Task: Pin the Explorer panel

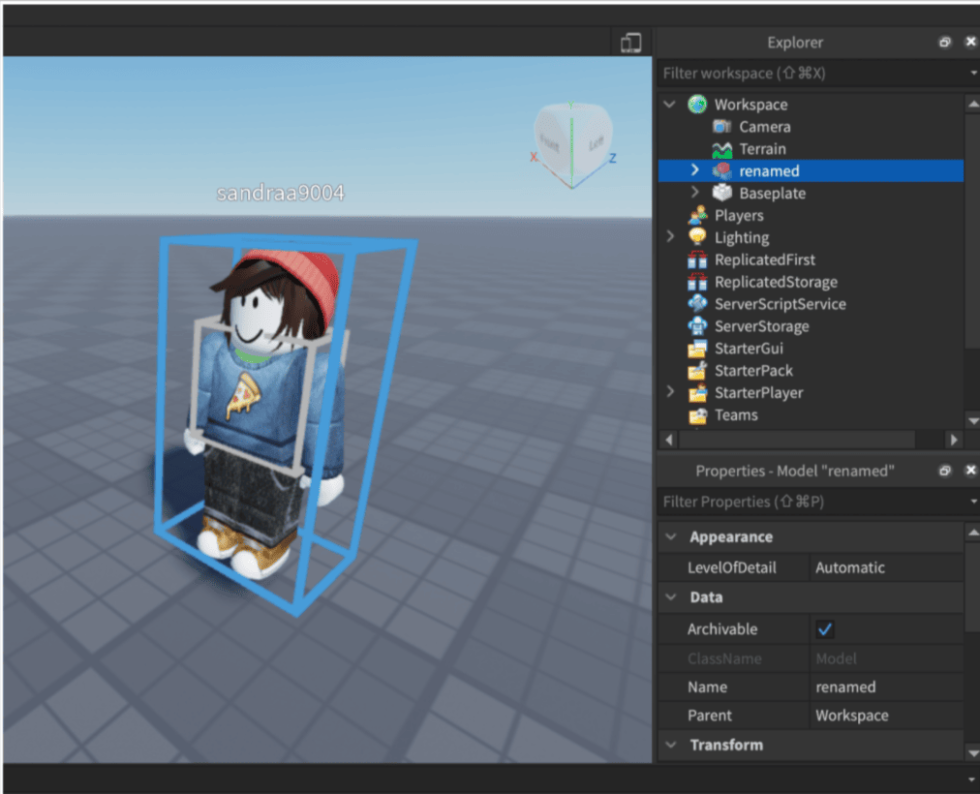Action: pos(944,42)
